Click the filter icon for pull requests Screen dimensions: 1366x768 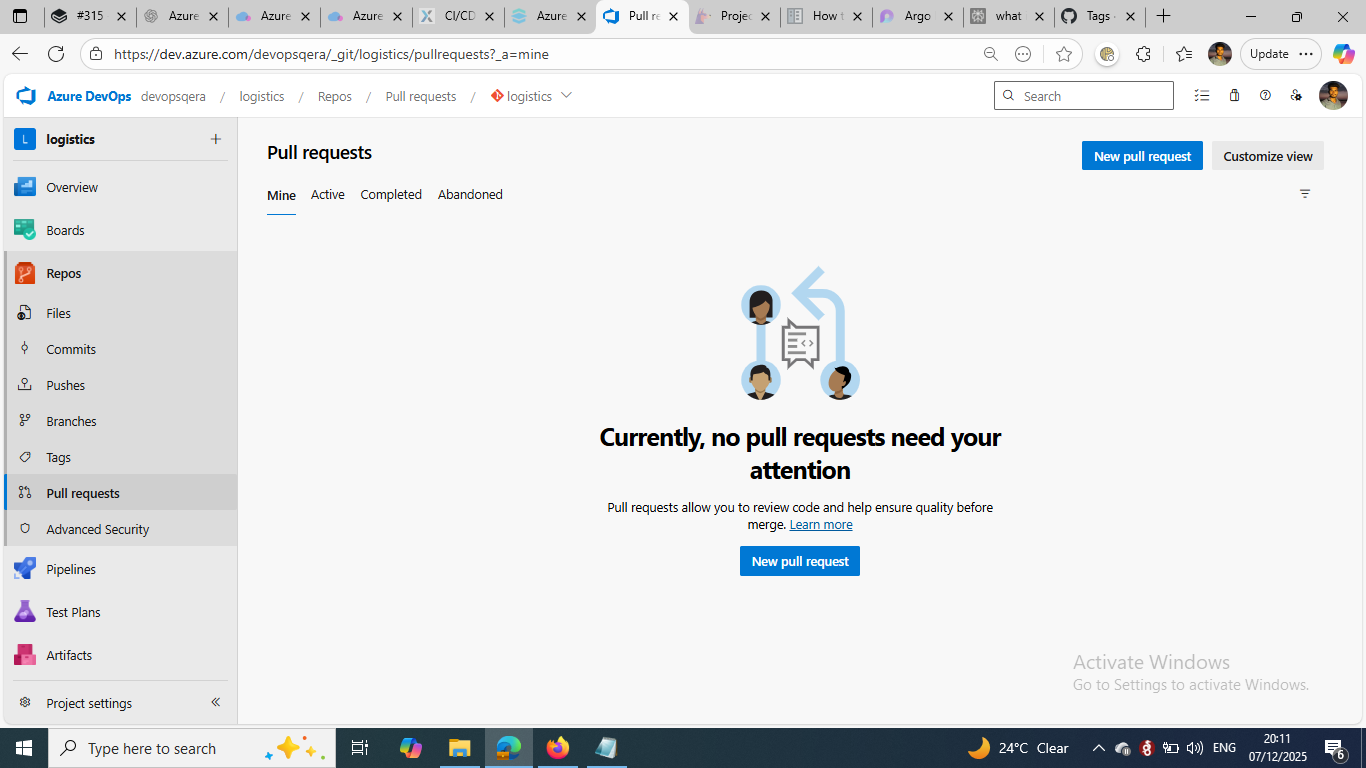1305,194
